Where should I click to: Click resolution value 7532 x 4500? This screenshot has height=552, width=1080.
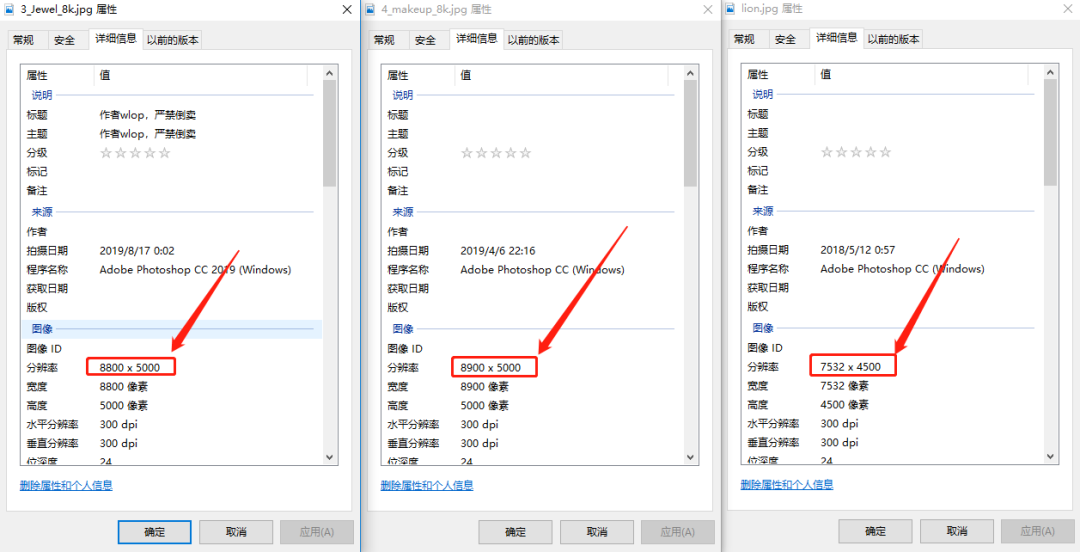click(851, 367)
